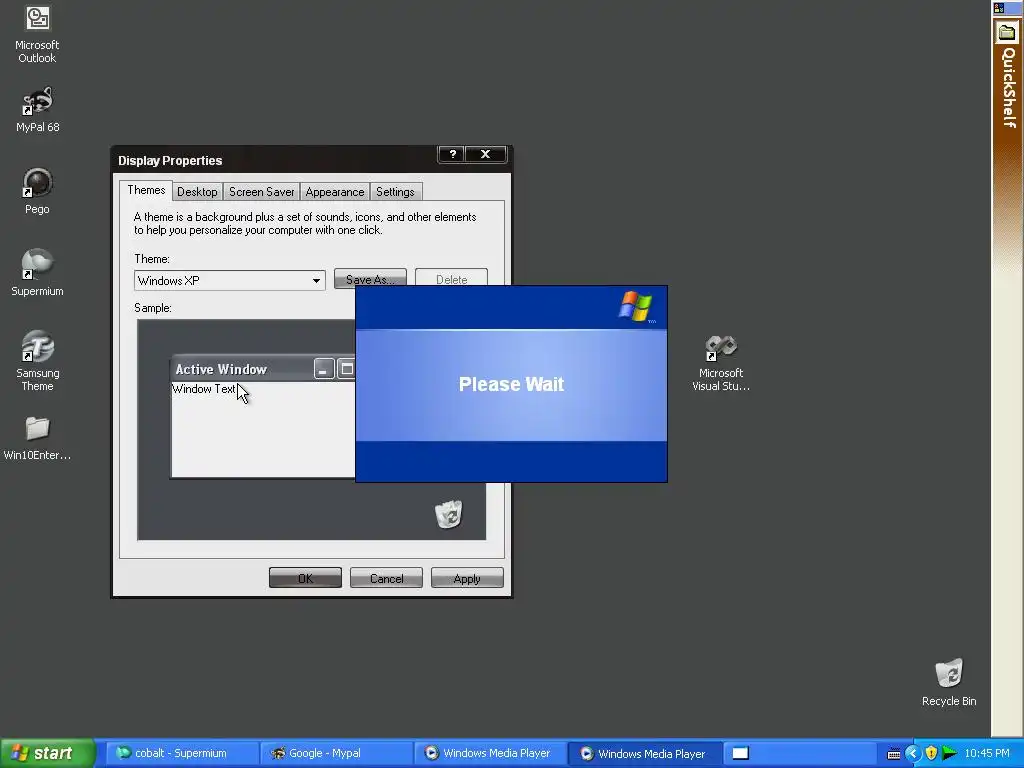Click the on-screen keyboard tray icon

pyautogui.click(x=894, y=754)
